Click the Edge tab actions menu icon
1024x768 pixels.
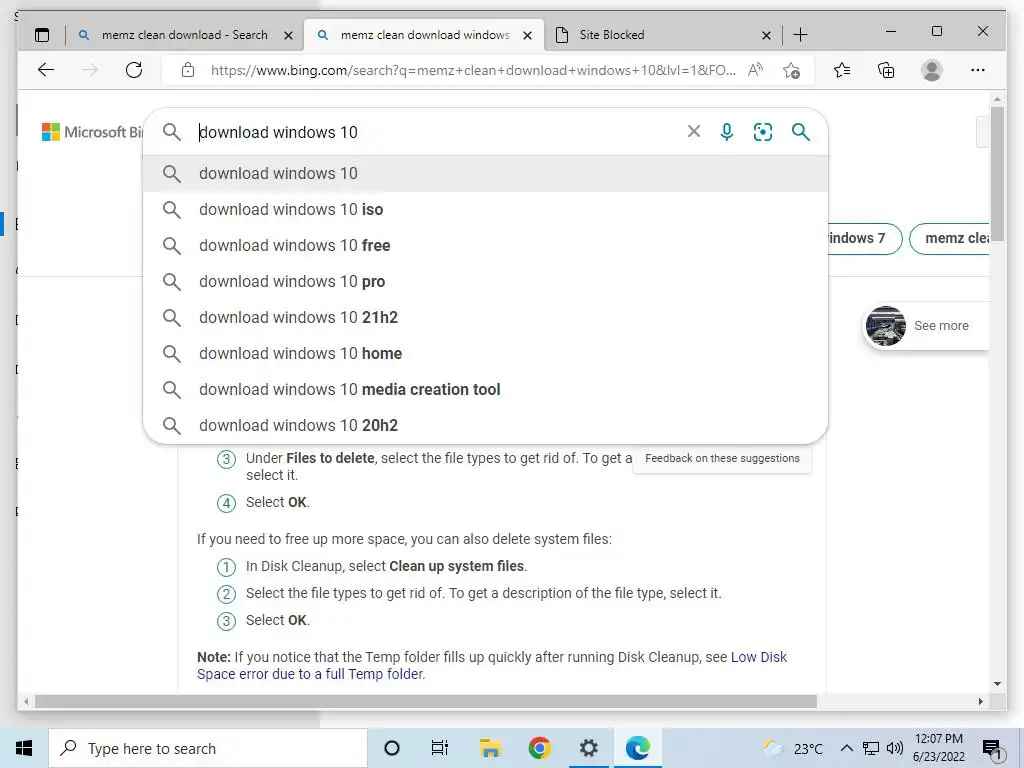[x=42, y=35]
